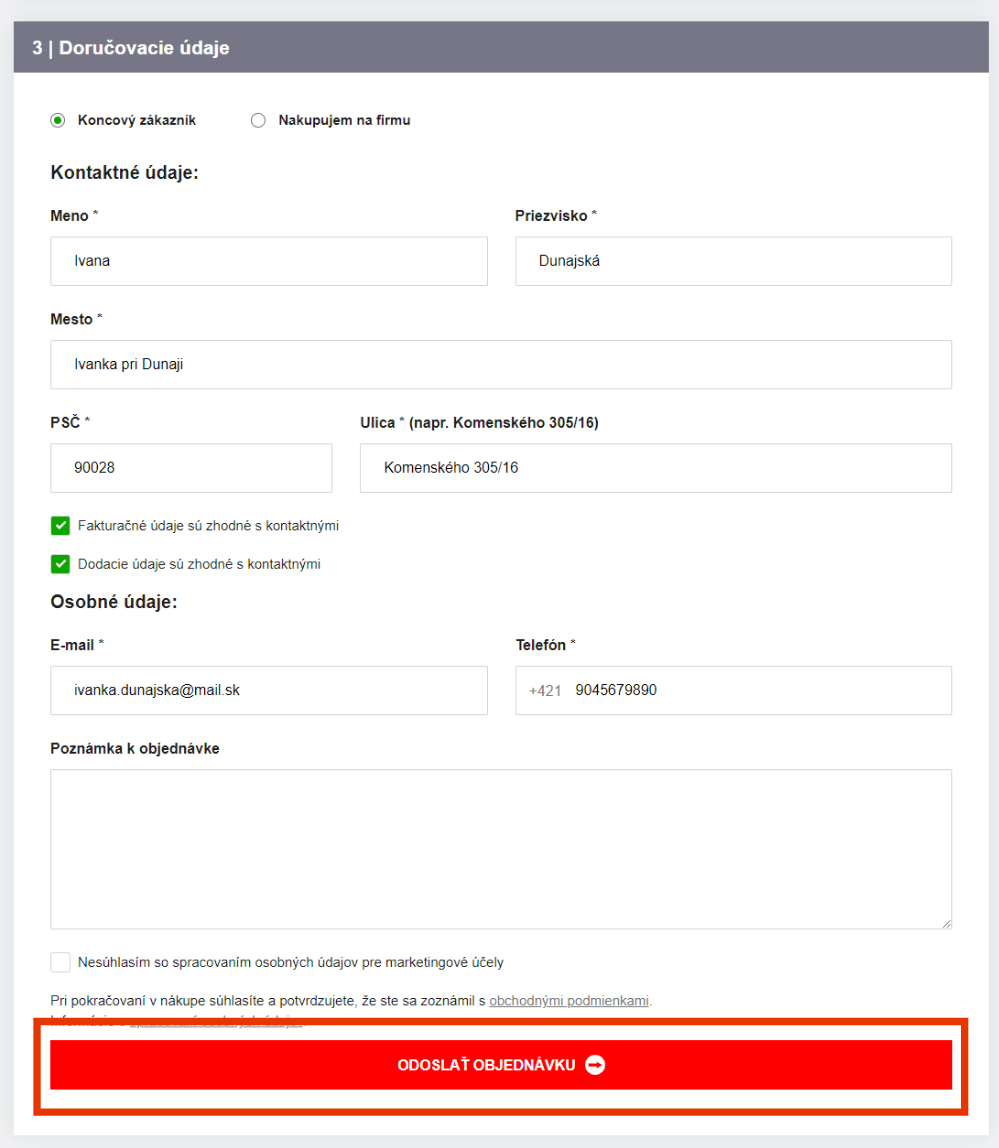The image size is (999, 1148).
Task: Click the Telefón number field
Action: (x=755, y=690)
